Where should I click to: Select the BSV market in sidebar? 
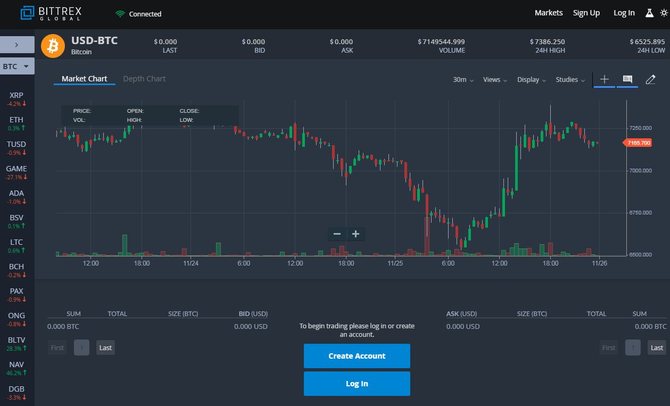tap(16, 221)
